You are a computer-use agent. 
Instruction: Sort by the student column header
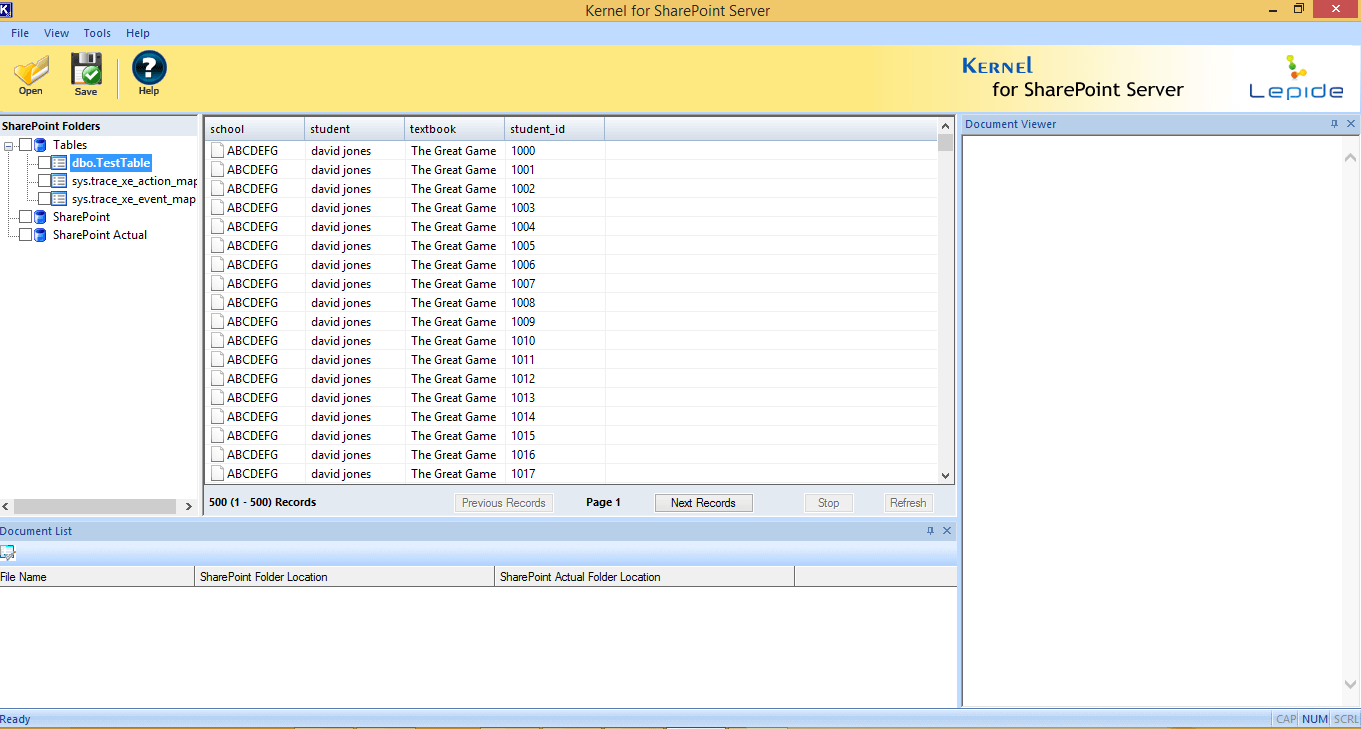click(355, 129)
